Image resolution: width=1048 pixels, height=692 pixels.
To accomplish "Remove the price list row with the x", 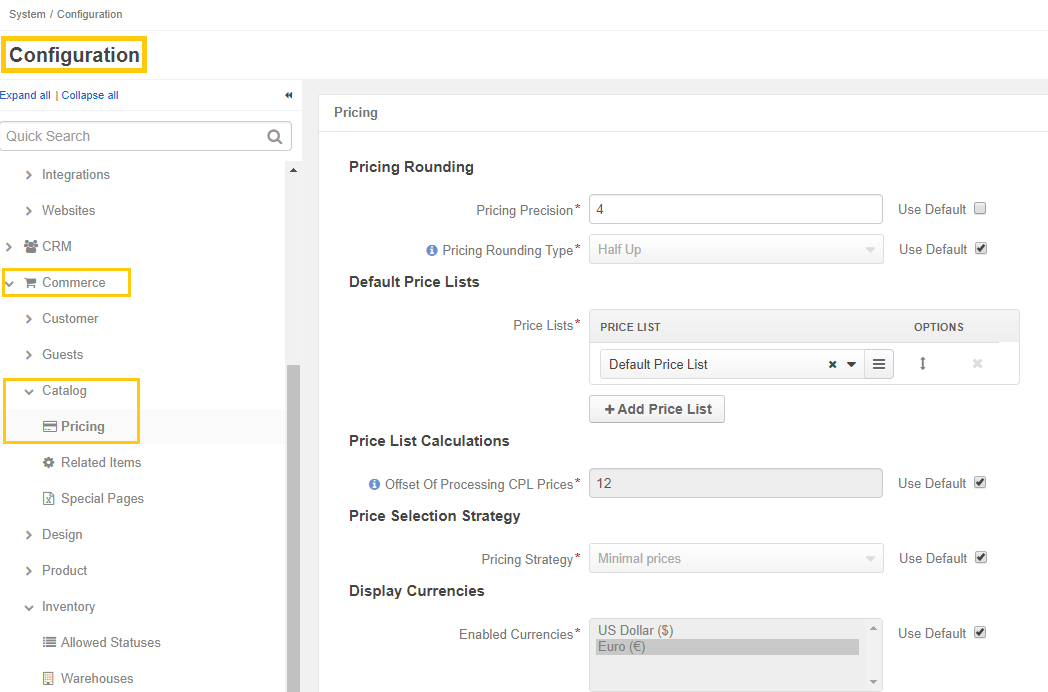I will click(977, 364).
